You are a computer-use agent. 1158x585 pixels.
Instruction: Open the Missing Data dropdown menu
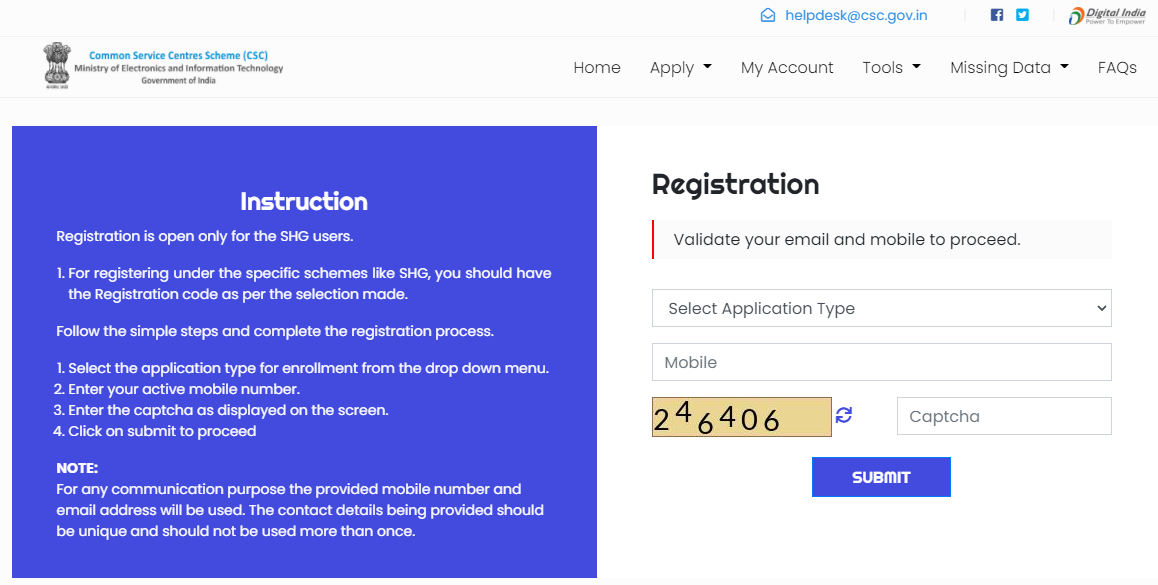coord(1010,67)
